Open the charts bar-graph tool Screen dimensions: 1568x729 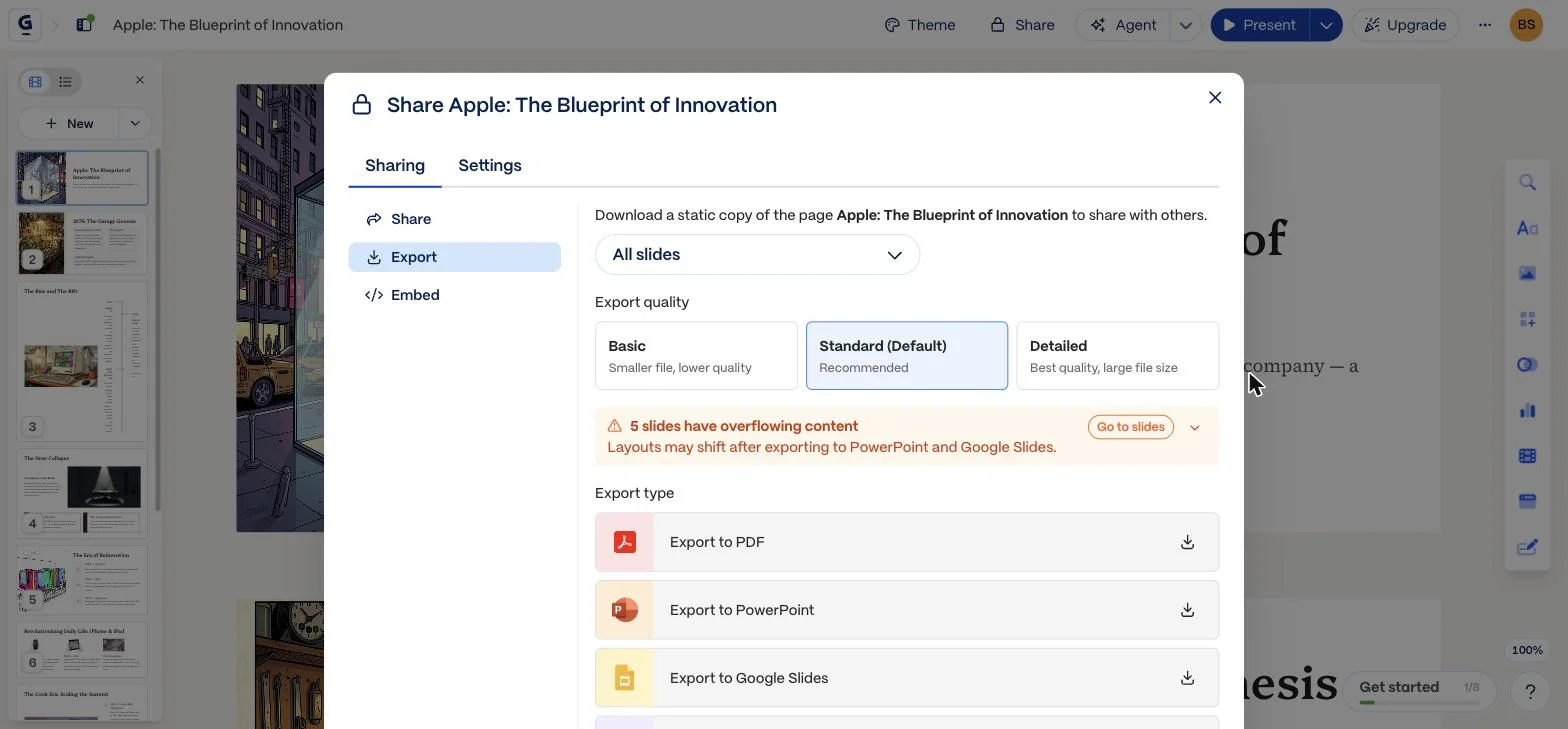pyautogui.click(x=1527, y=410)
